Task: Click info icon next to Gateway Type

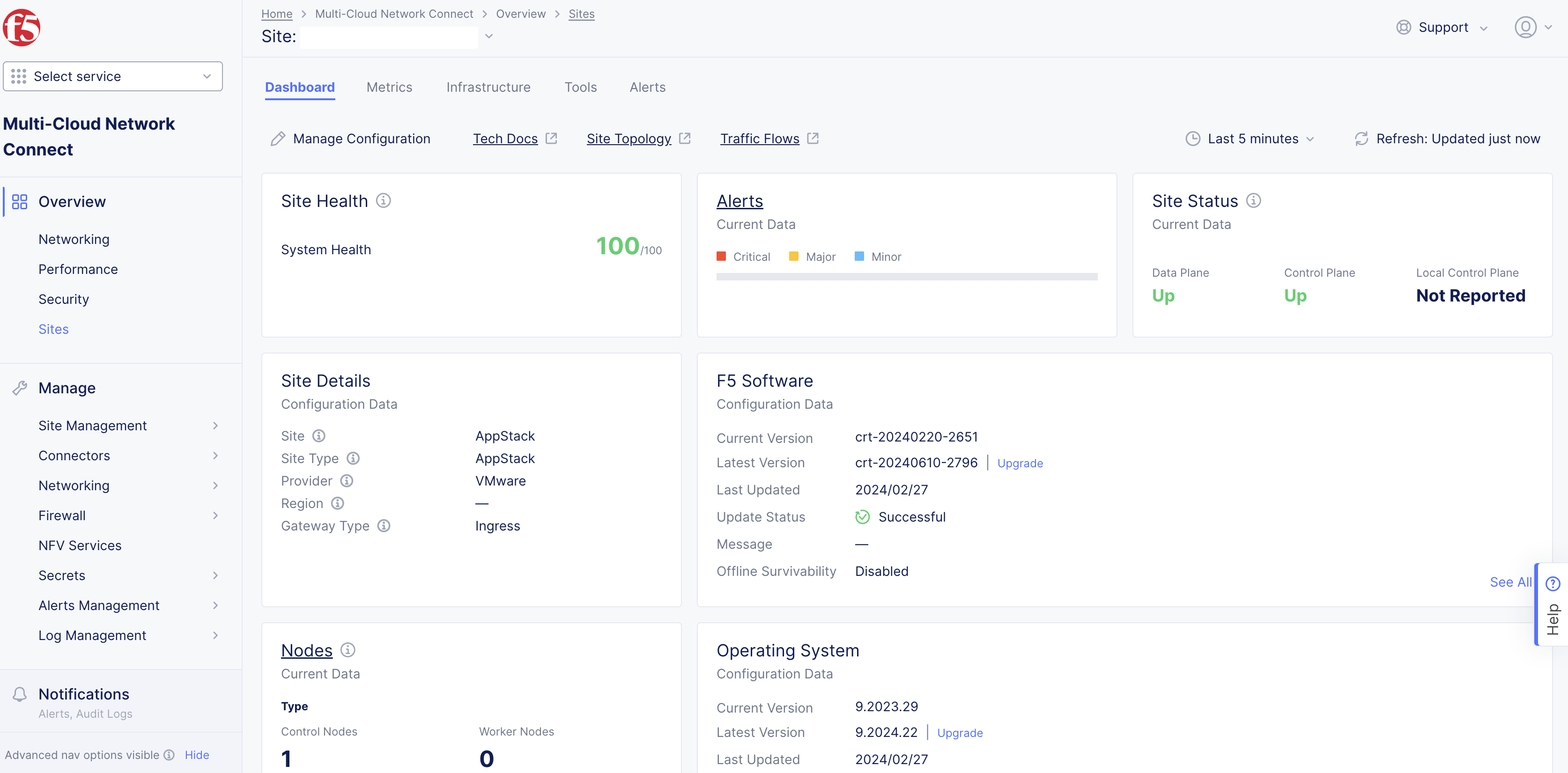Action: pos(384,526)
